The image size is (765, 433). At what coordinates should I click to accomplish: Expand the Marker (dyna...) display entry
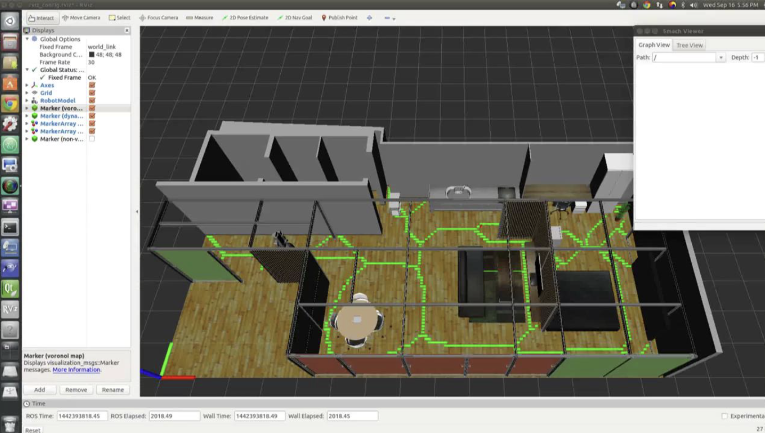pos(27,116)
